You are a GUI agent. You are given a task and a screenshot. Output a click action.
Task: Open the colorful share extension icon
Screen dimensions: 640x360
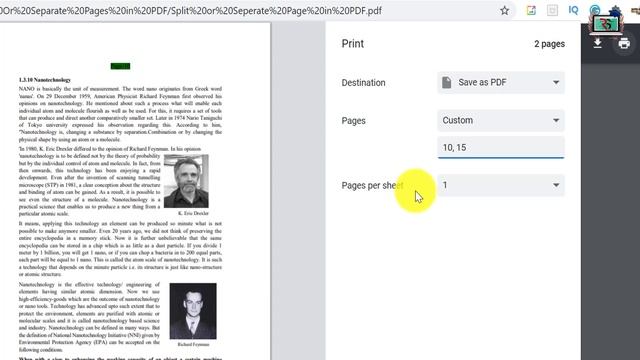pos(531,11)
